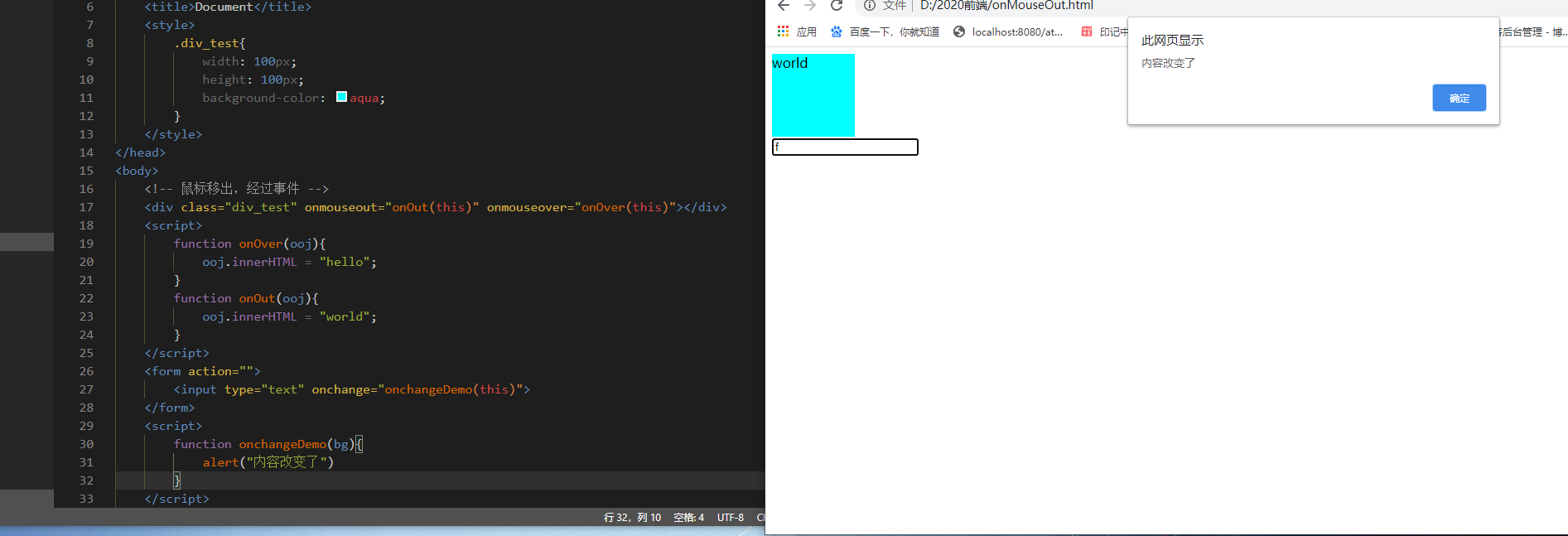Open the 应用 apps grid shortcut
Viewport: 1568px width, 536px height.
(x=796, y=31)
